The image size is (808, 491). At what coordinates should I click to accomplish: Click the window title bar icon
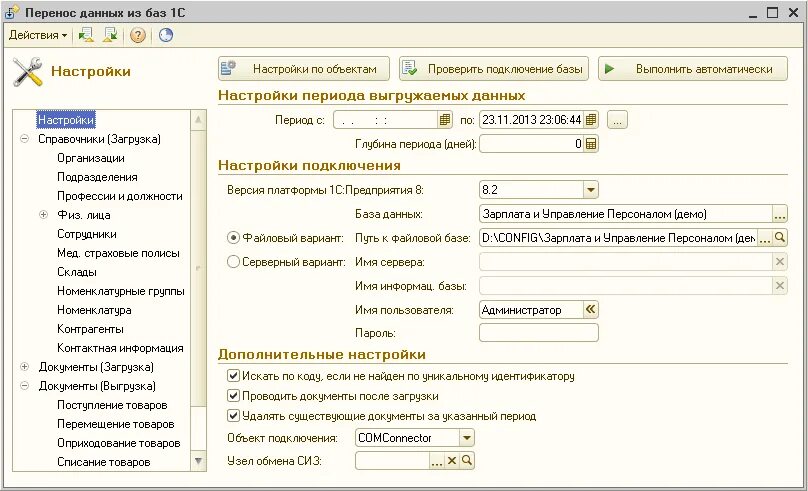(12, 12)
